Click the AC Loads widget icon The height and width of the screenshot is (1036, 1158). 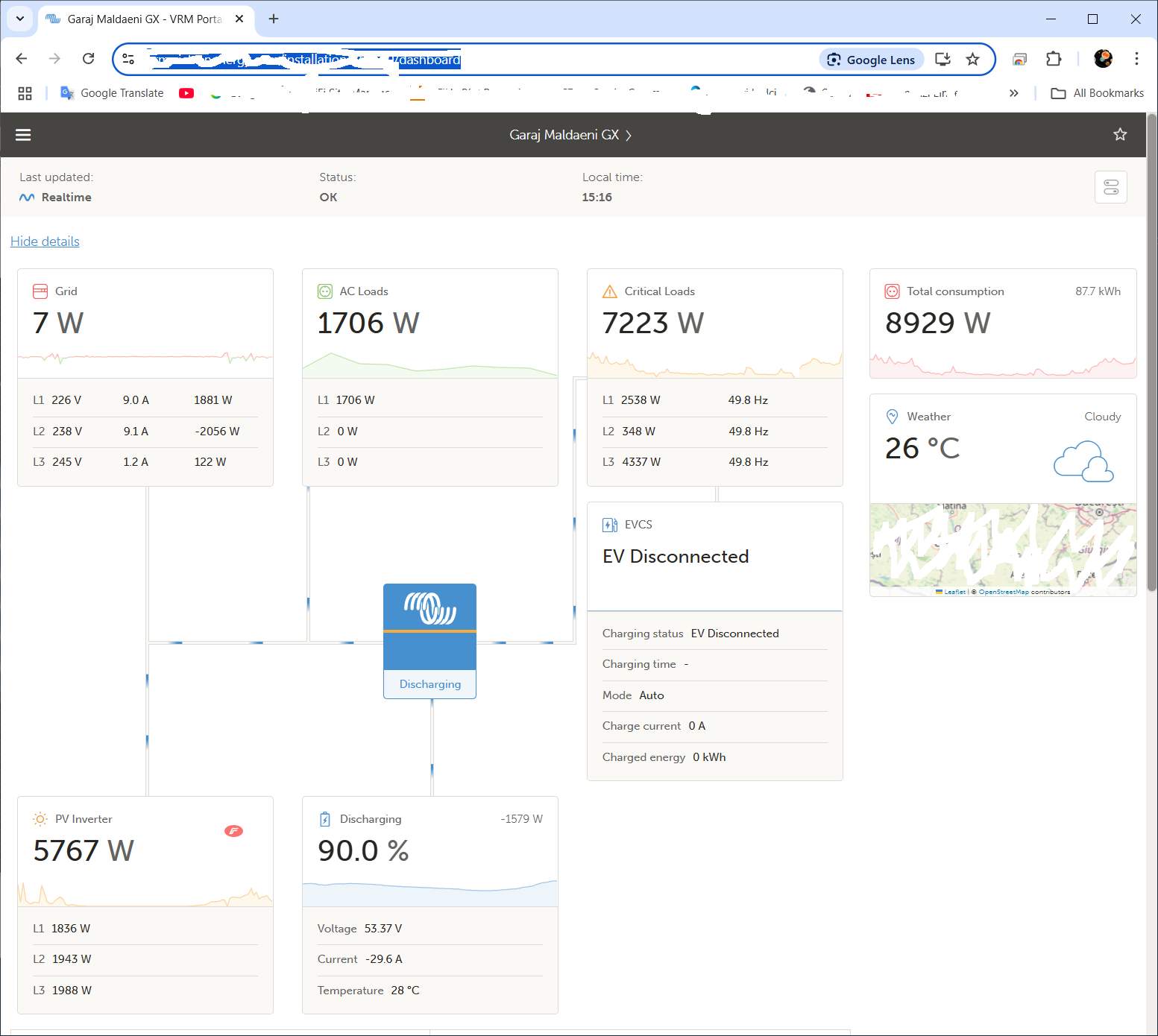coord(325,291)
